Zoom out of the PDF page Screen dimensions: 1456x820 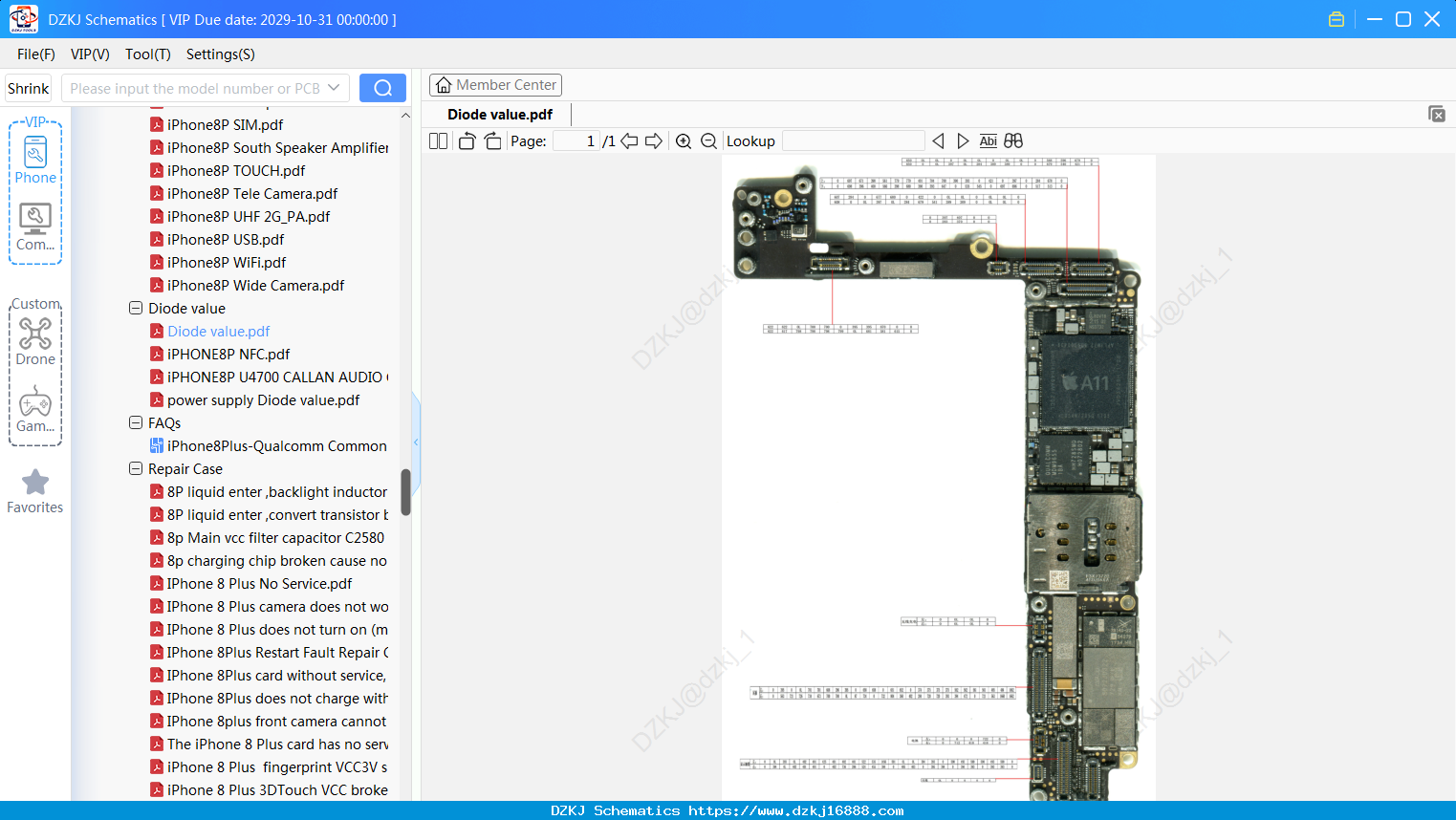708,141
